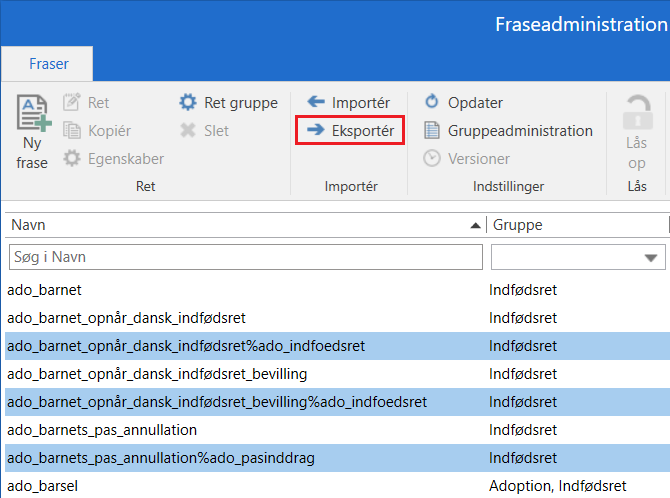Open Versioner history
Image resolution: width=670 pixels, height=498 pixels.
432,158
